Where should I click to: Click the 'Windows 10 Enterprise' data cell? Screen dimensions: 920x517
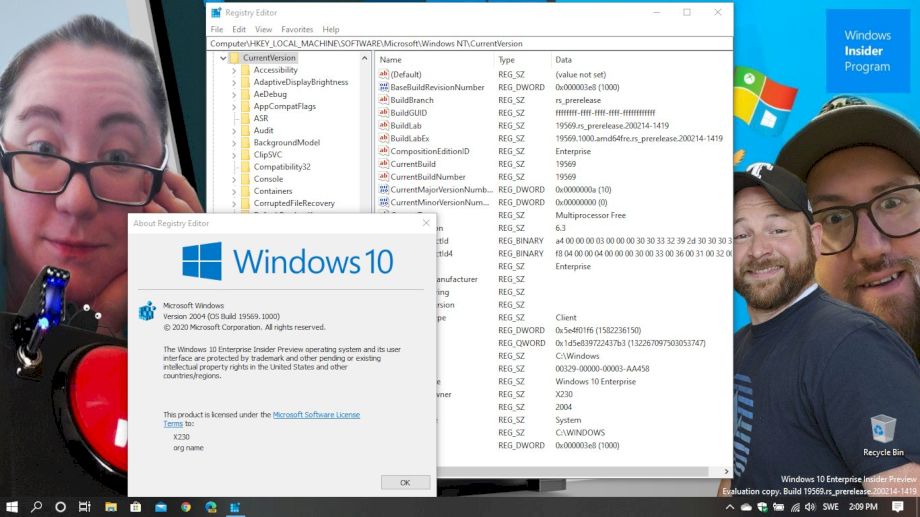click(x=596, y=381)
